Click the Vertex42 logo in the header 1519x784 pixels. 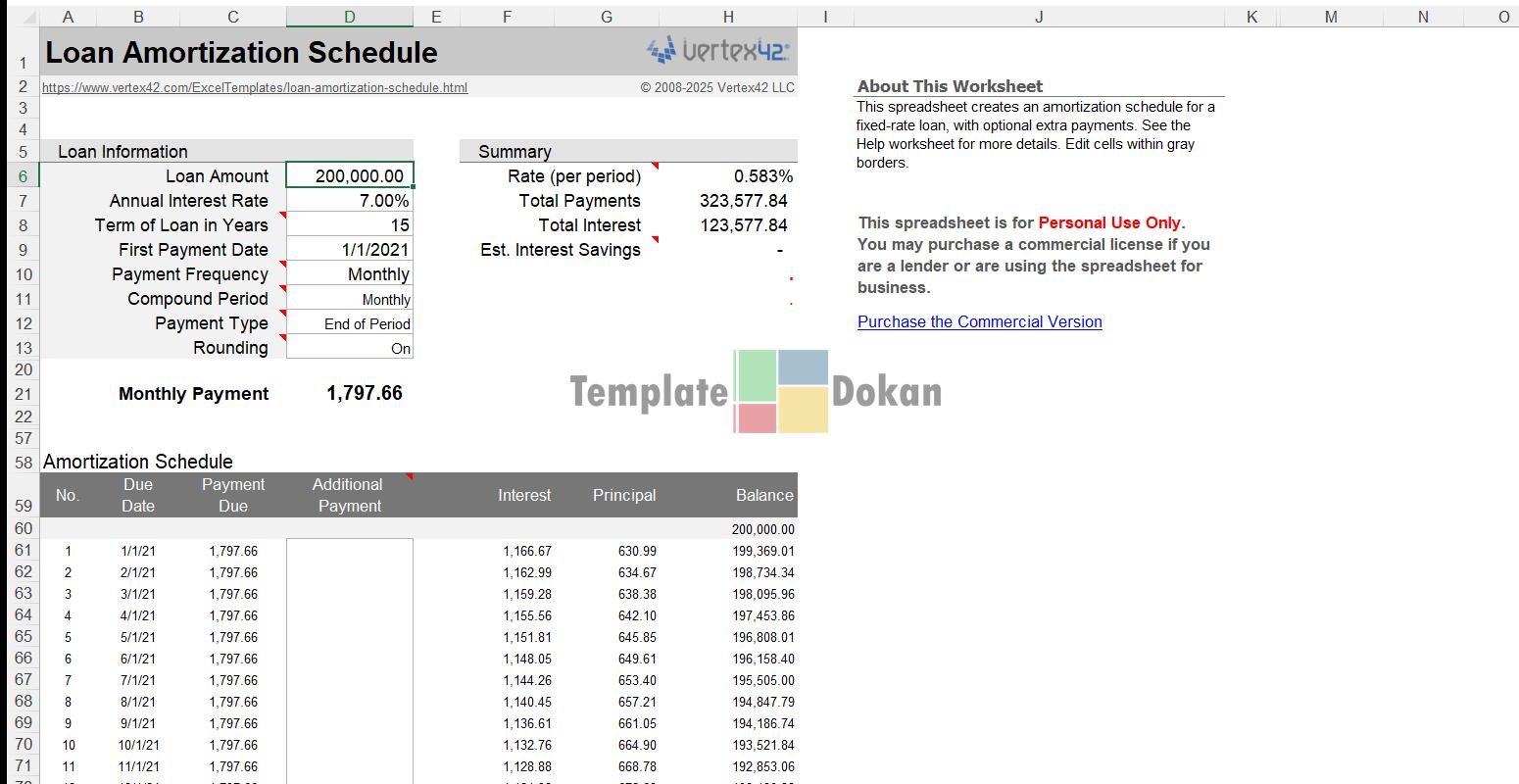[x=717, y=50]
